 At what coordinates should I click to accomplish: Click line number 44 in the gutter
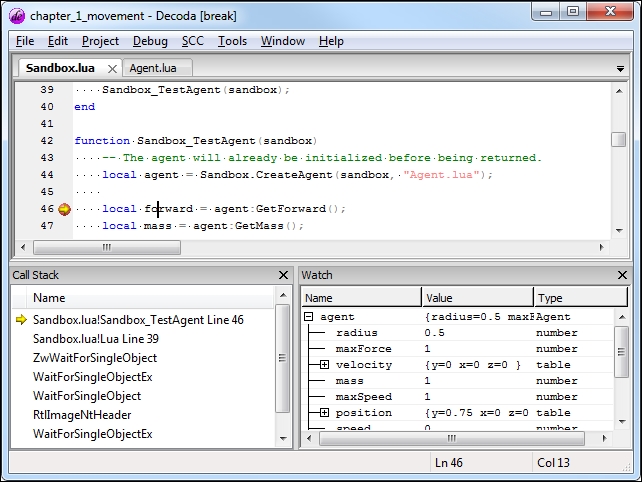click(47, 175)
